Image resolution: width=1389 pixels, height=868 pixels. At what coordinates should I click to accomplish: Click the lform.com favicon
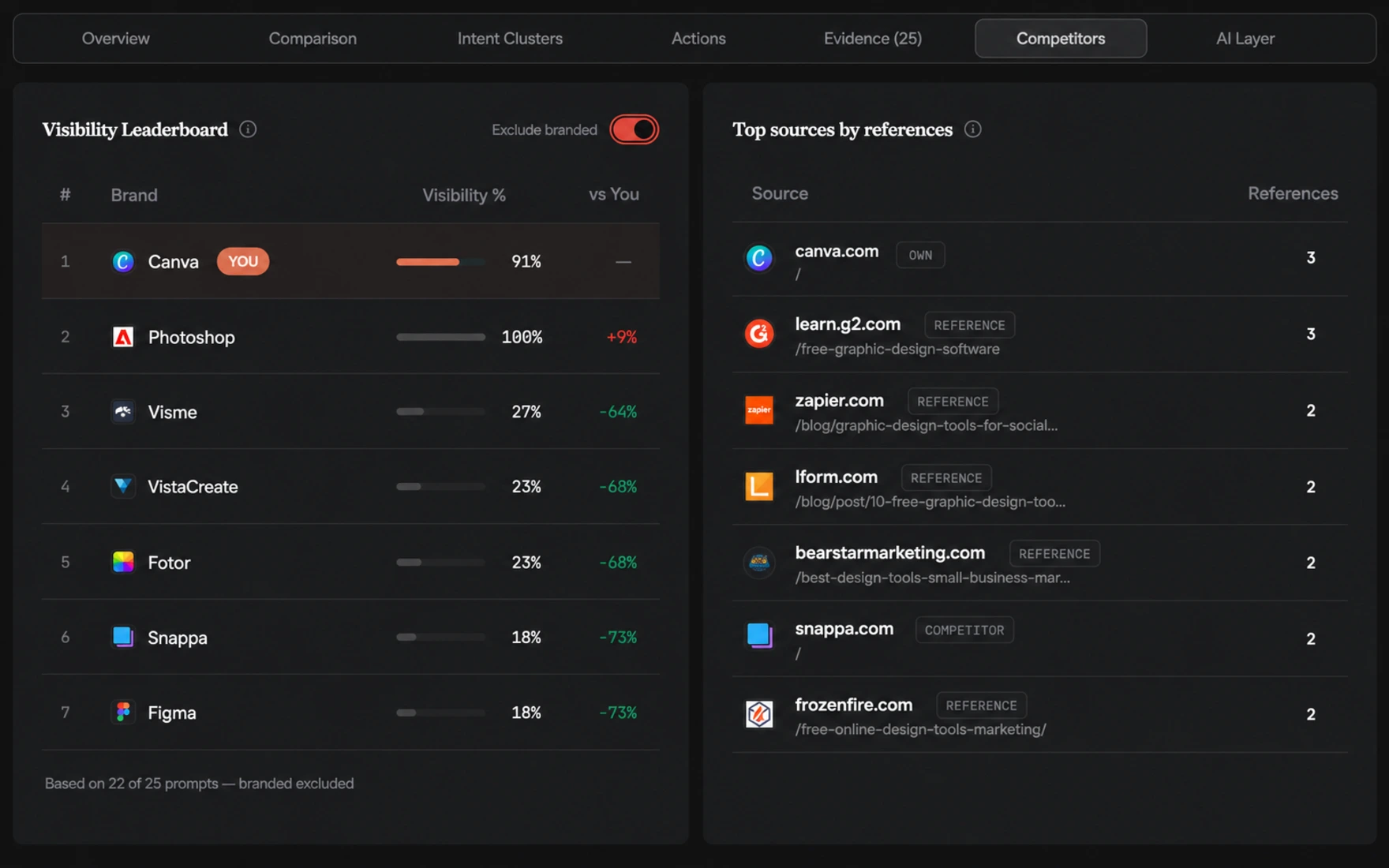click(759, 487)
